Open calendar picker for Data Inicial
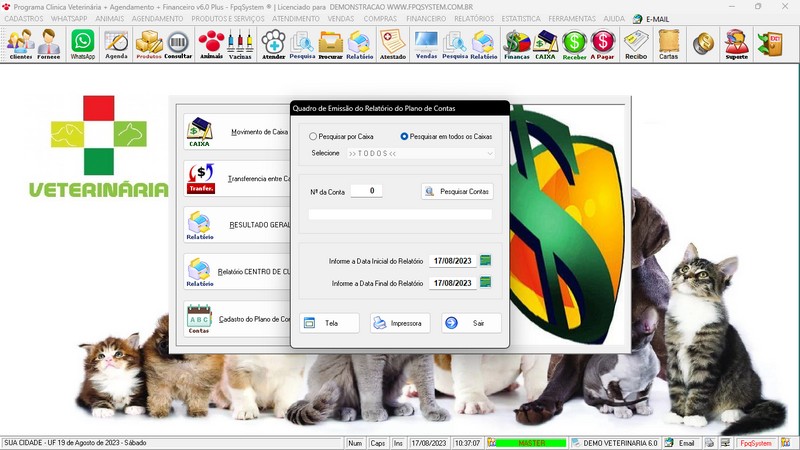The width and height of the screenshot is (800, 450). 486,261
